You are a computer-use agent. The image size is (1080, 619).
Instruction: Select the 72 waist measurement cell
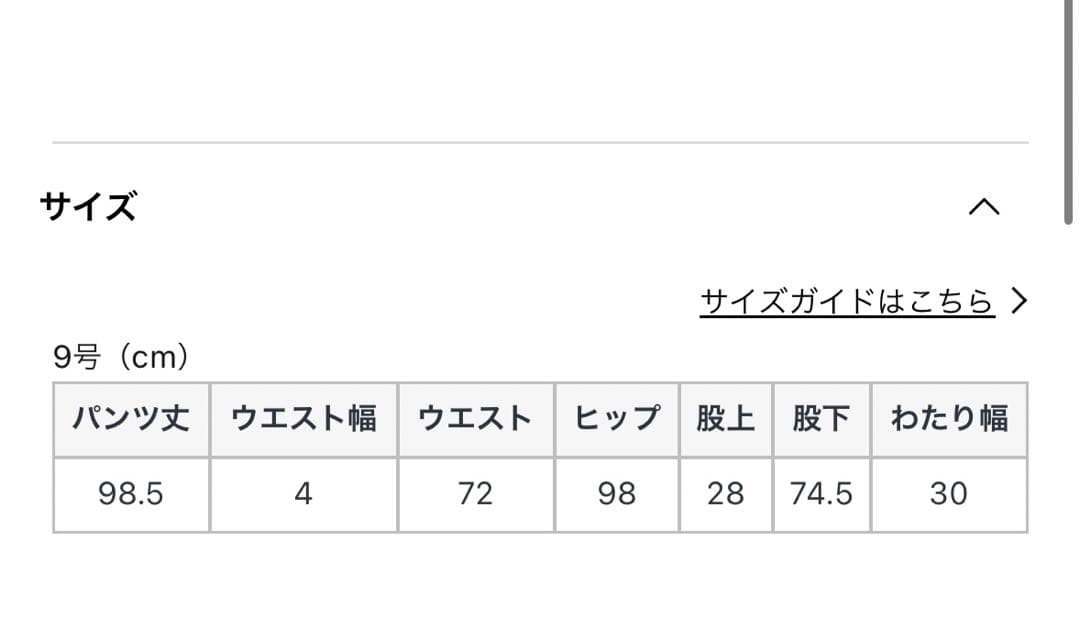pyautogui.click(x=477, y=494)
